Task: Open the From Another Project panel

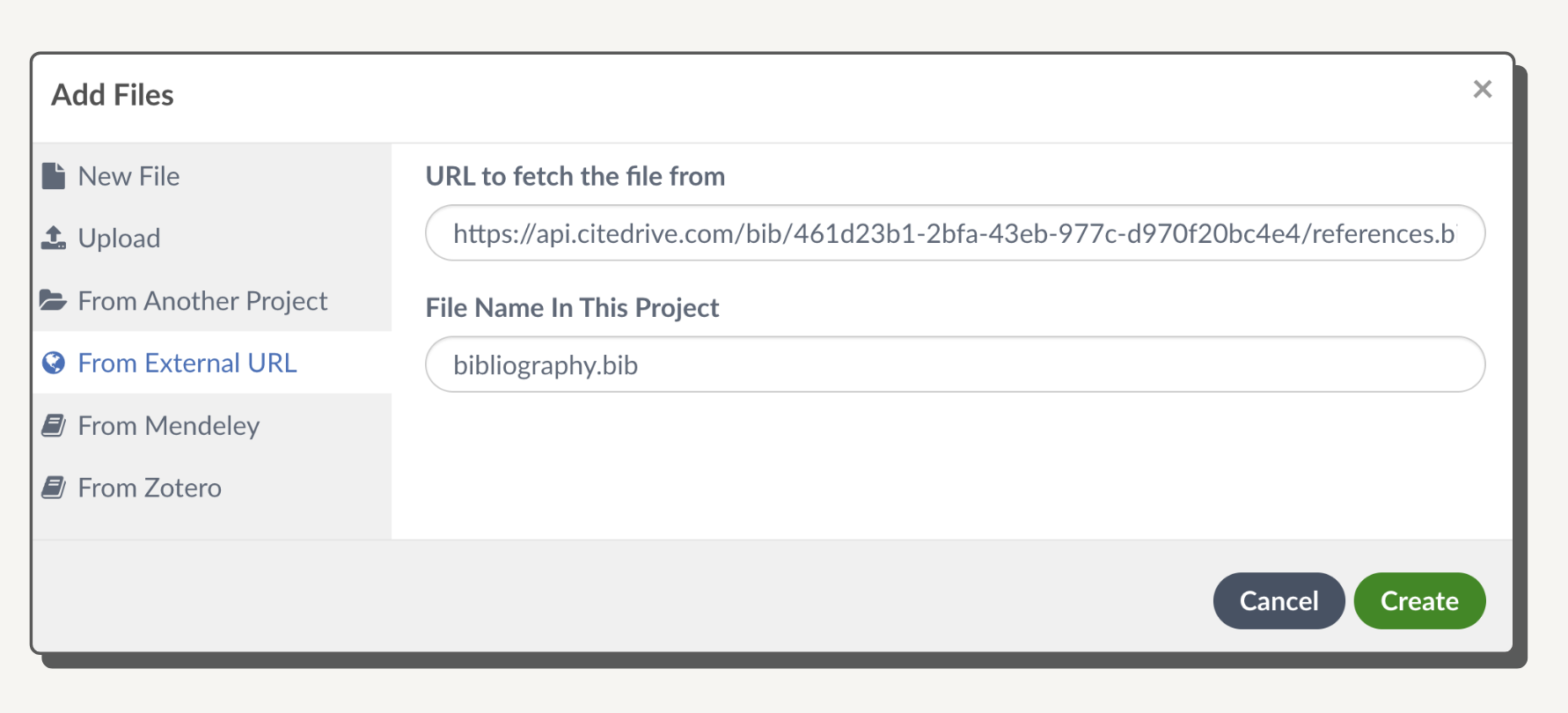Action: 202,300
